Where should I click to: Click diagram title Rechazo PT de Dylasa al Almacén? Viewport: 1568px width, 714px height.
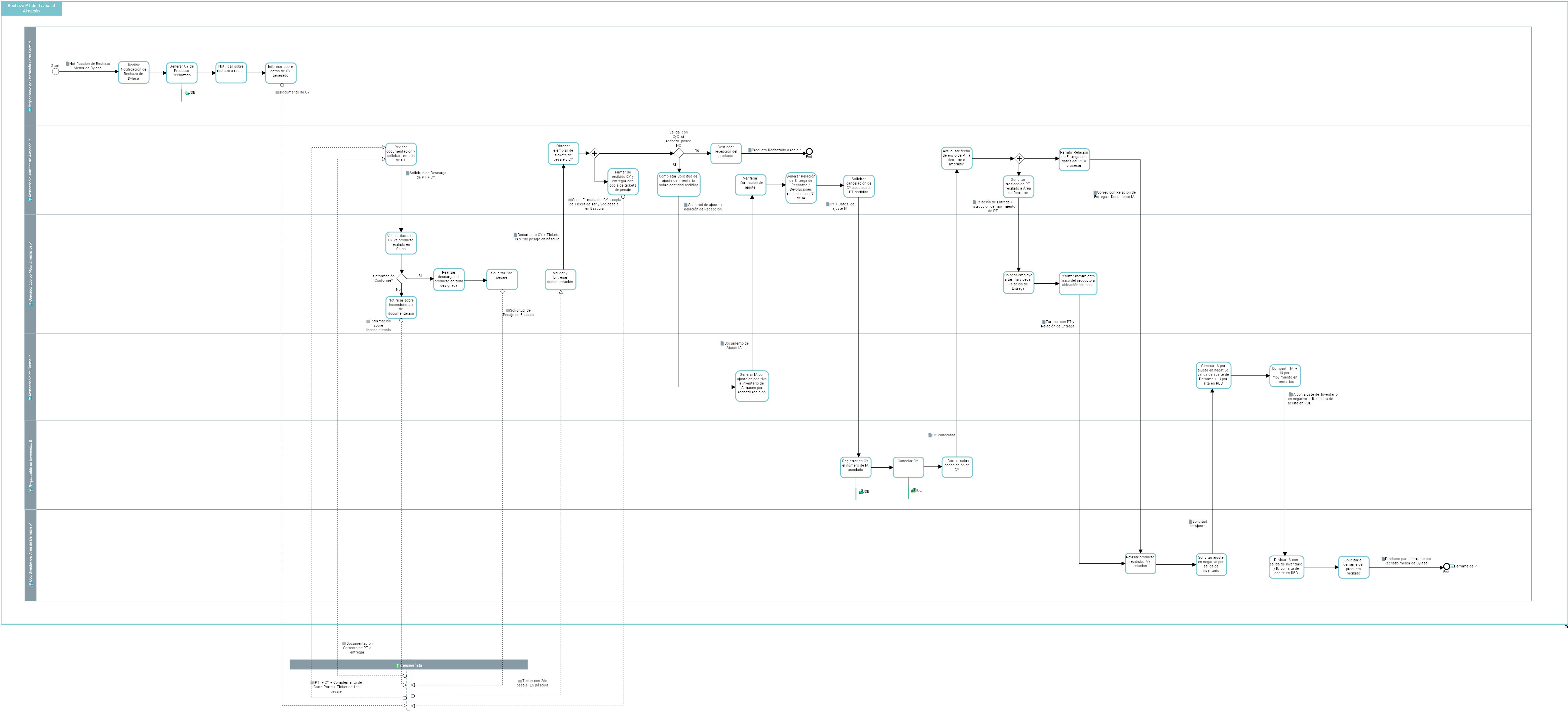pyautogui.click(x=32, y=8)
